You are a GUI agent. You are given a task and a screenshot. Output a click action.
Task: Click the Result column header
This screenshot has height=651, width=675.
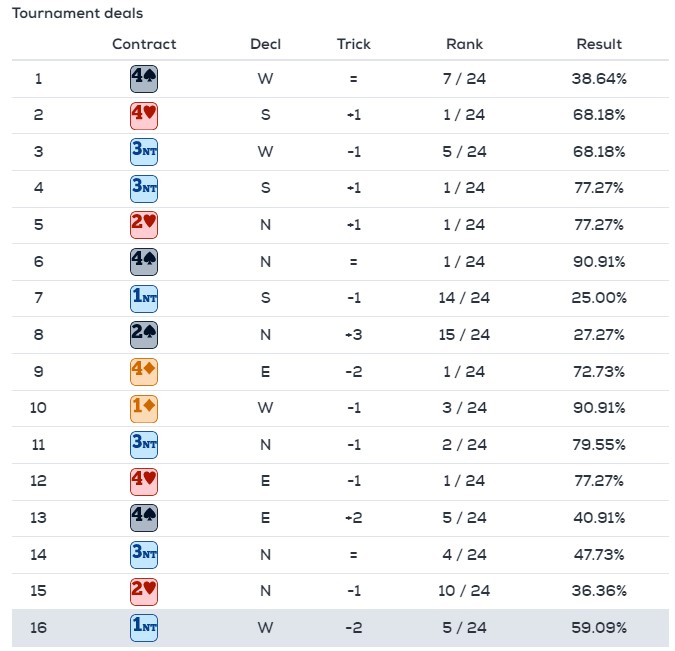click(x=599, y=44)
